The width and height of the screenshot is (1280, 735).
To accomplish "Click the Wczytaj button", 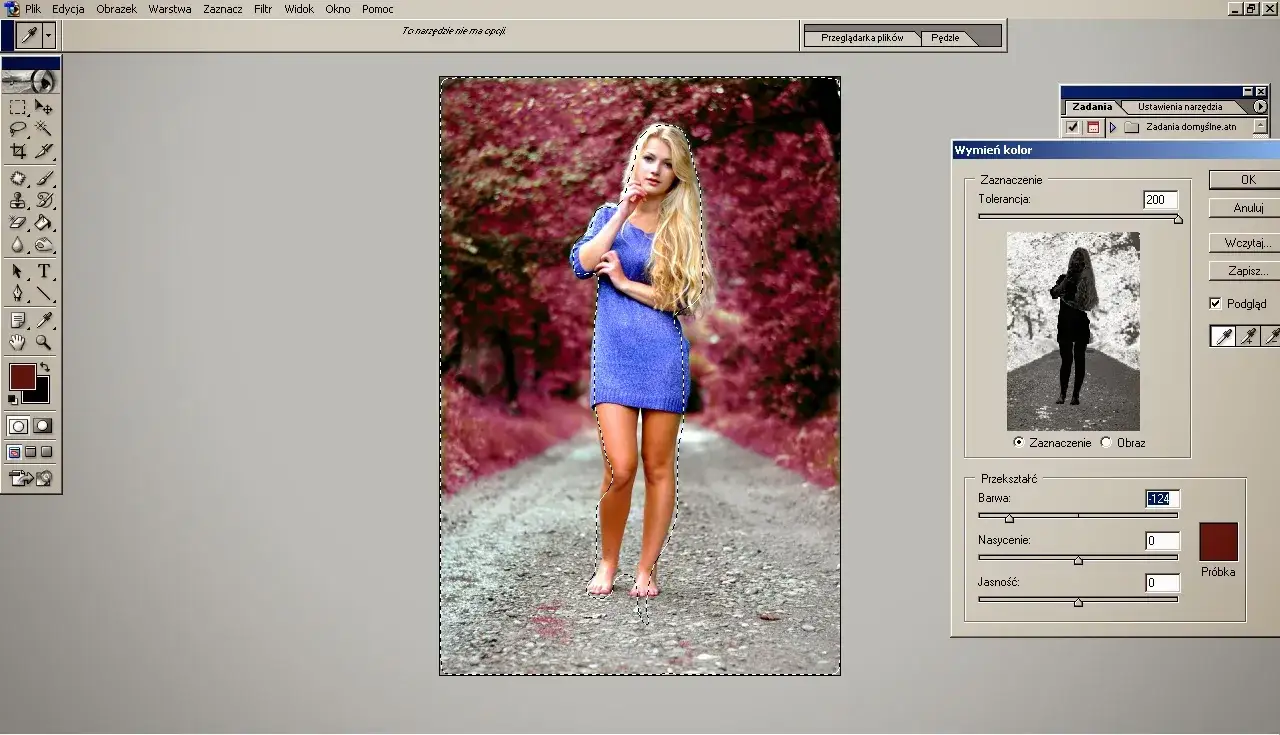I will pos(1243,243).
